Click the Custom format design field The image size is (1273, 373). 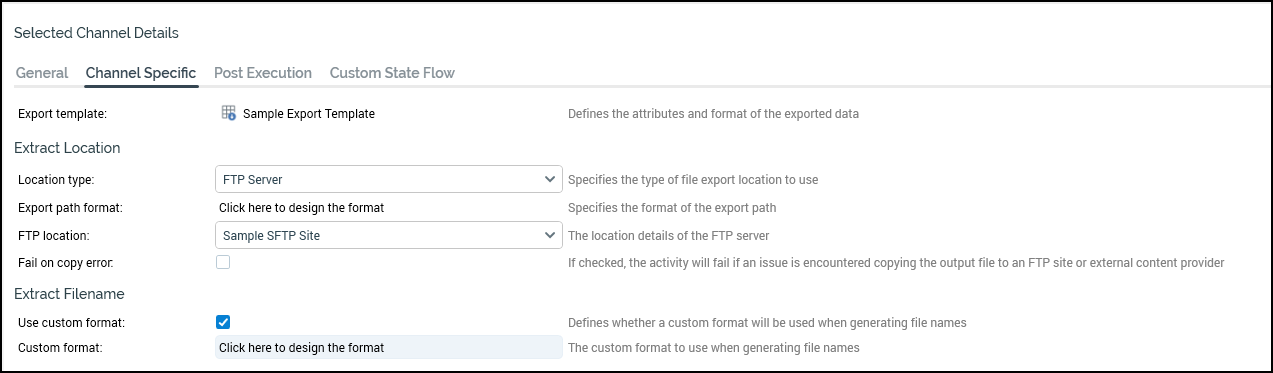pos(388,348)
